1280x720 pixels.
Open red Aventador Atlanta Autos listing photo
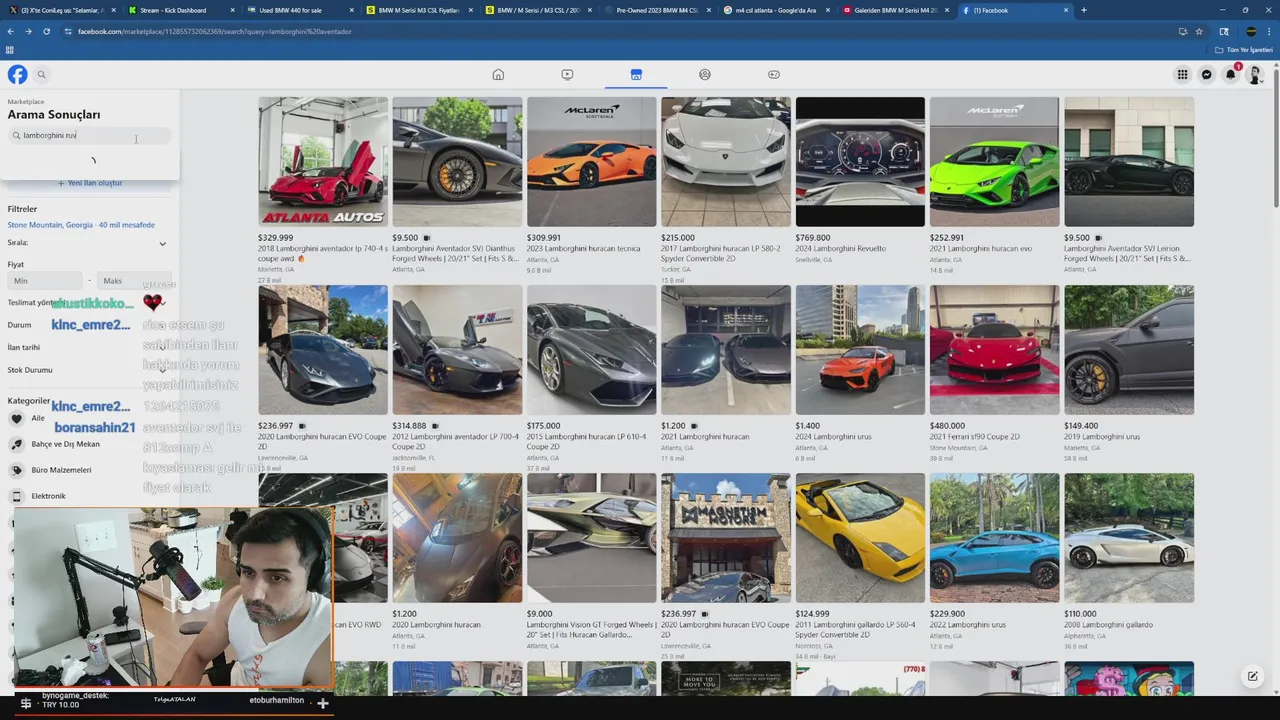[323, 162]
